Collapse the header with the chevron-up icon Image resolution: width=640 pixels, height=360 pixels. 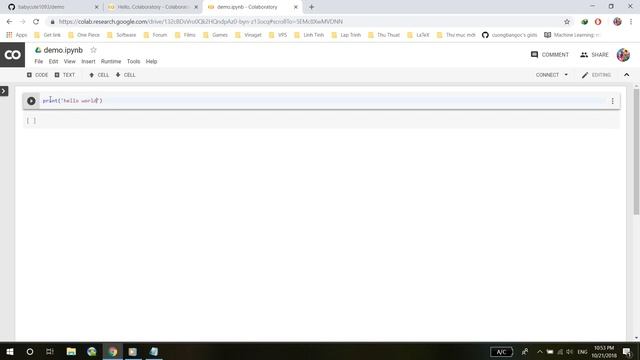tap(627, 75)
